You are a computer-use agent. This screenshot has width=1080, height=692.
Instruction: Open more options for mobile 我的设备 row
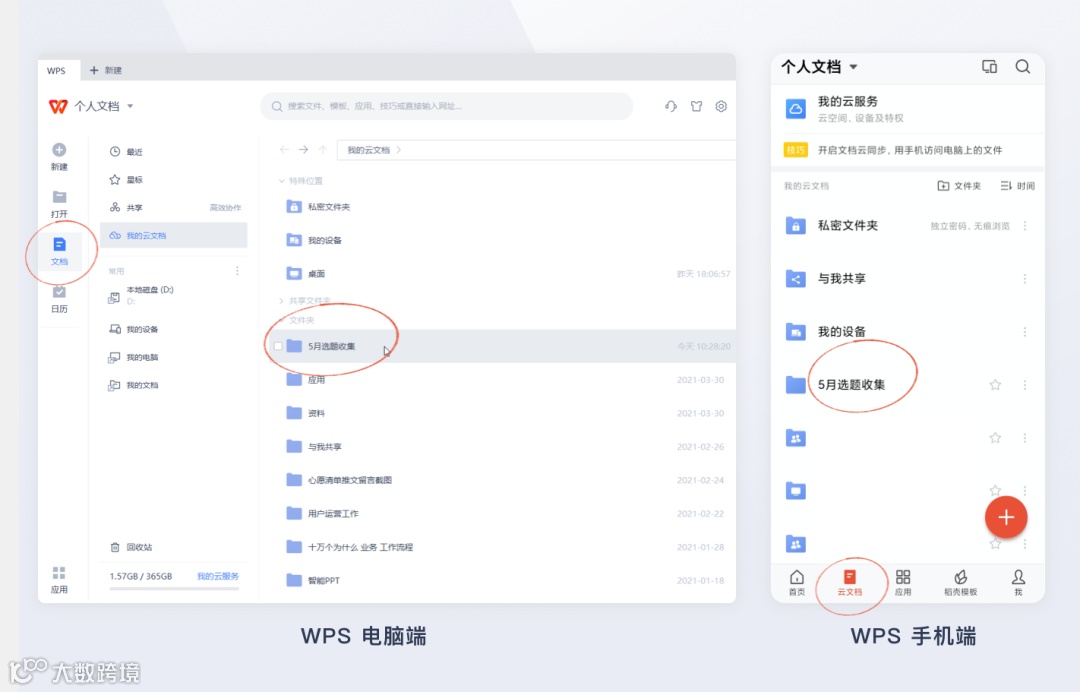click(x=1025, y=332)
